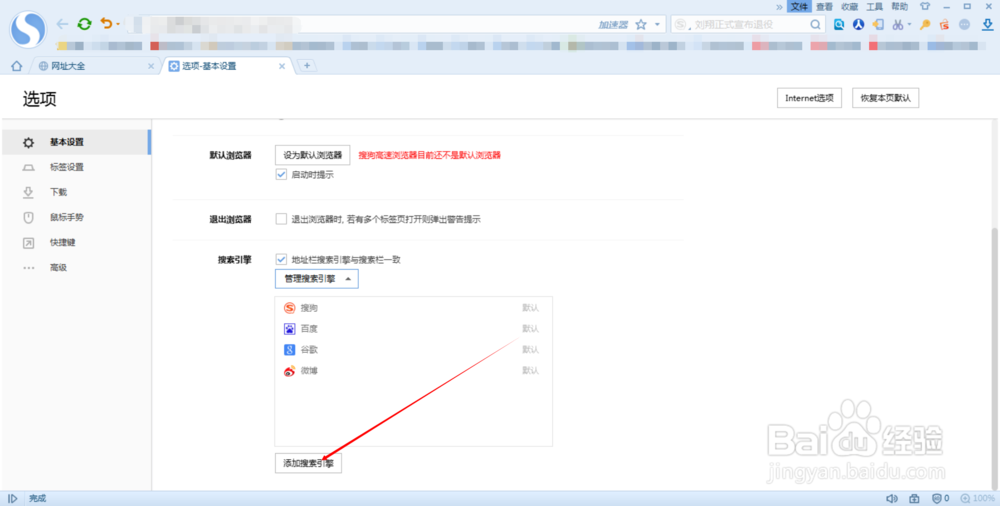Viewport: 1000px width, 506px height.
Task: Click the orange undo-close arrow icon
Action: point(106,24)
